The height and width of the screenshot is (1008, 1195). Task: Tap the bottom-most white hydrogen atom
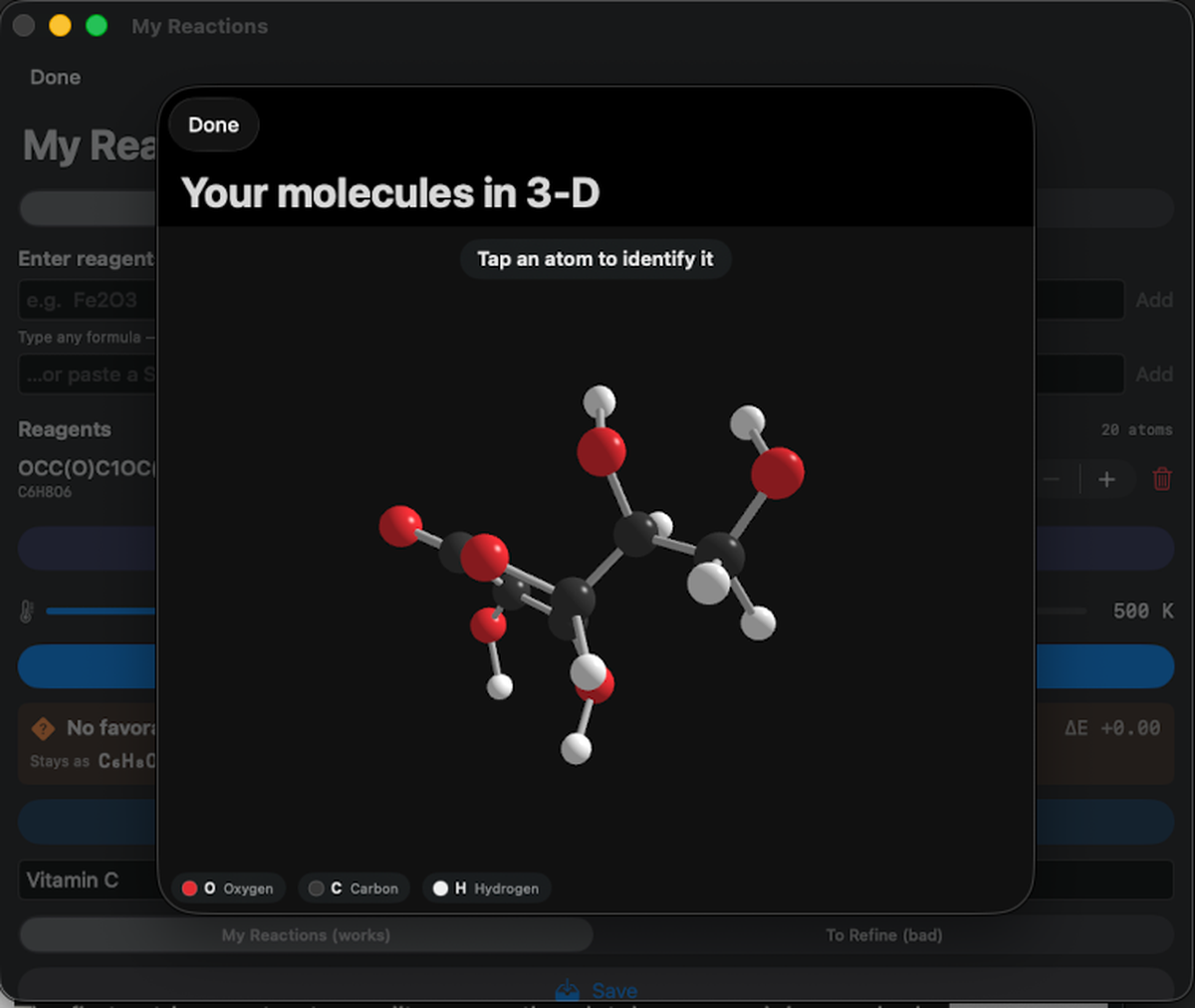point(577,748)
